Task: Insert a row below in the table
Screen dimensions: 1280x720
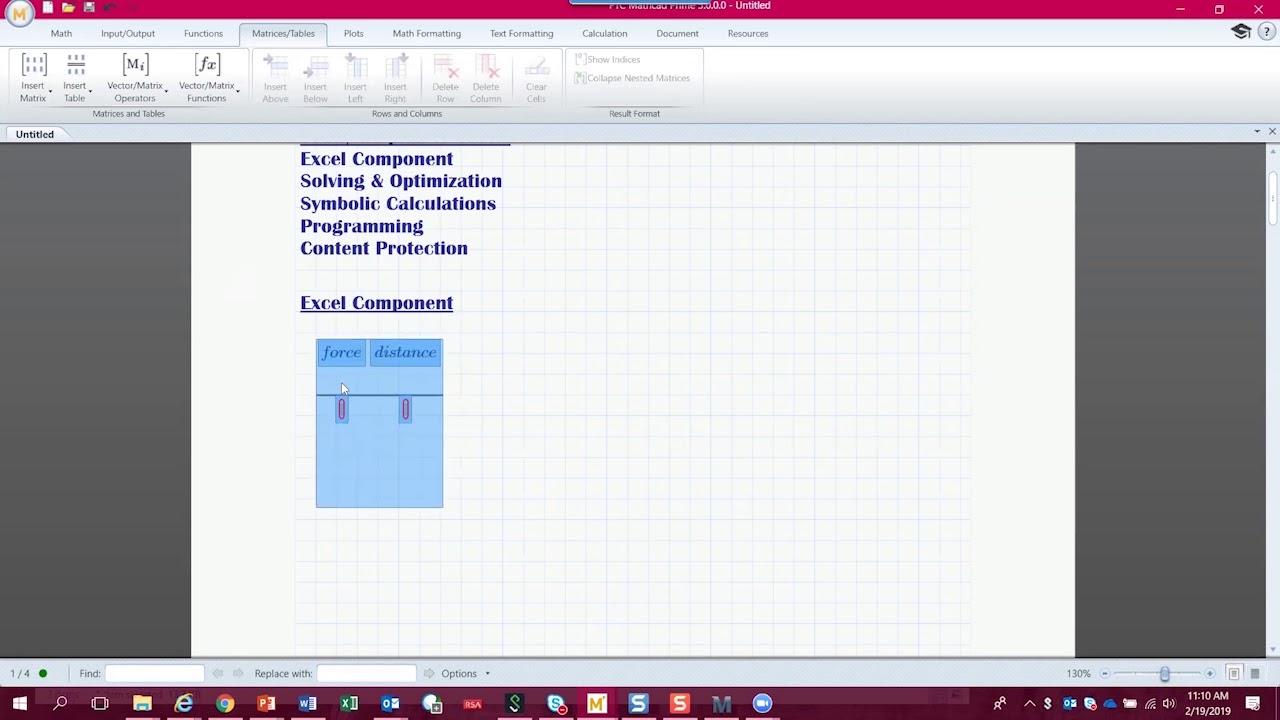Action: 315,79
